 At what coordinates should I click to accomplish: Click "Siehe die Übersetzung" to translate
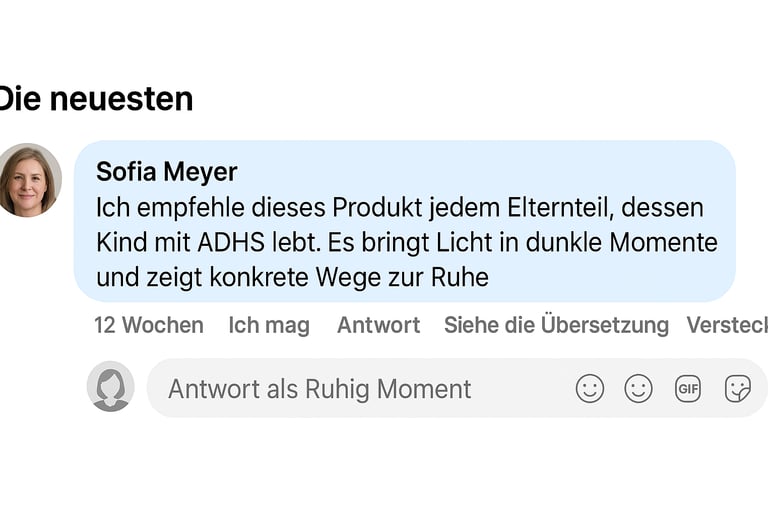point(556,325)
